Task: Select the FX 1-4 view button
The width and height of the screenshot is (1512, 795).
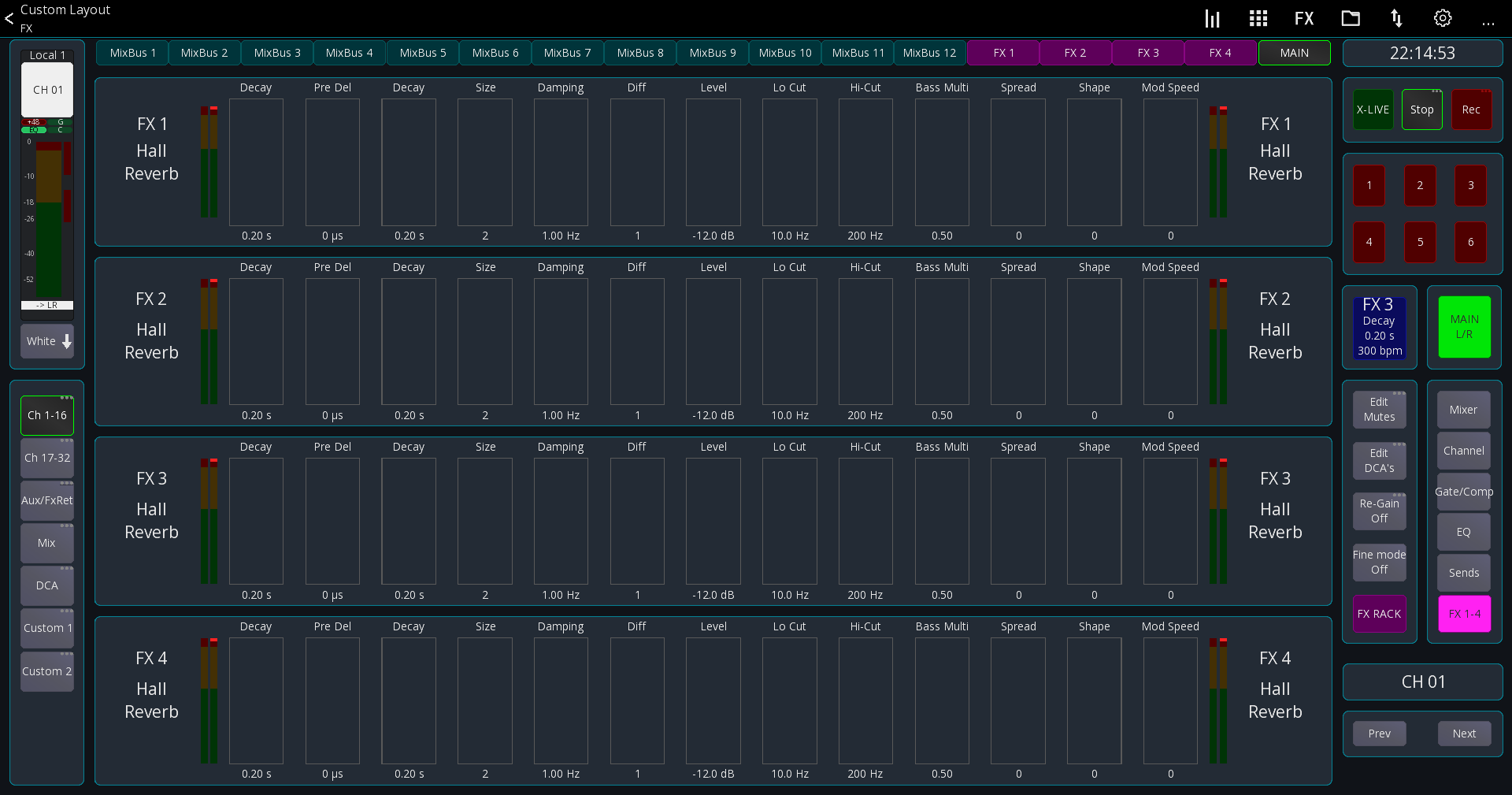Action: click(1464, 614)
